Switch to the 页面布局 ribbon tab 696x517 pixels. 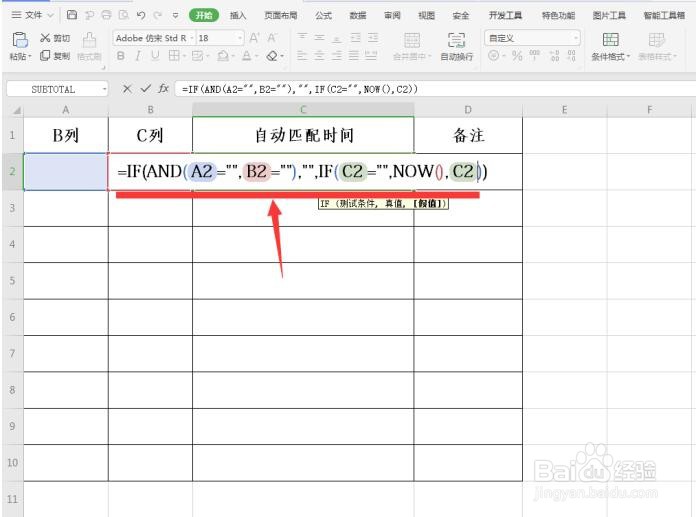[280, 16]
